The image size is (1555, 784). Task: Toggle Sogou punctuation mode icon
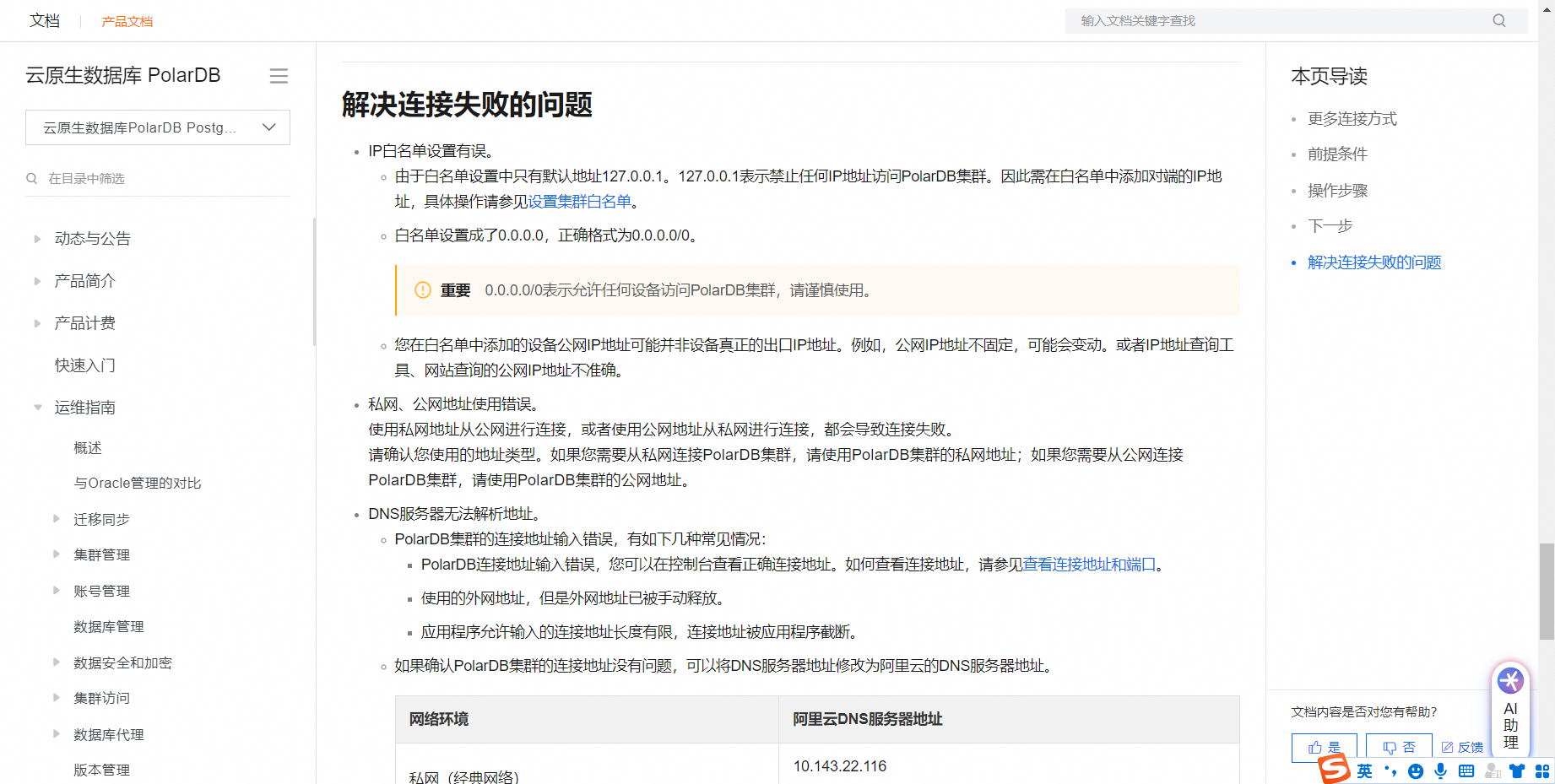tap(1390, 770)
